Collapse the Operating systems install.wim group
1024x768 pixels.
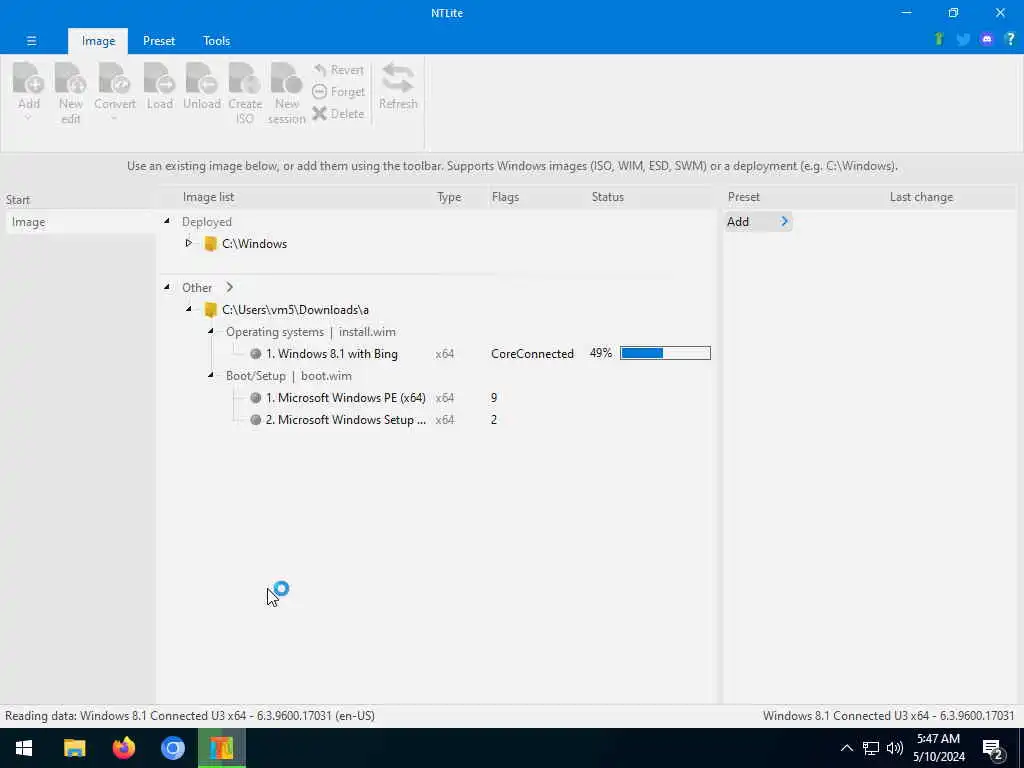(210, 331)
